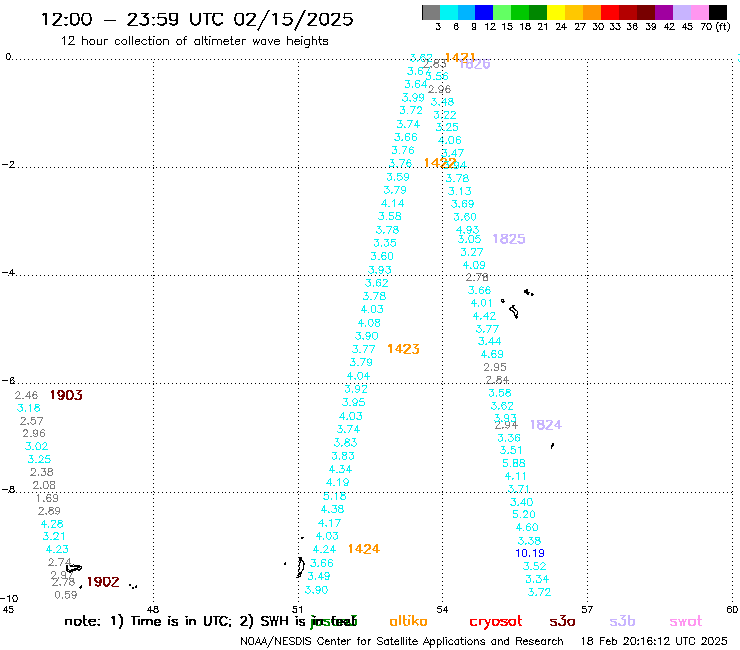The image size is (740, 650).
Task: Select the orange pass number 1423
Action: (403, 349)
